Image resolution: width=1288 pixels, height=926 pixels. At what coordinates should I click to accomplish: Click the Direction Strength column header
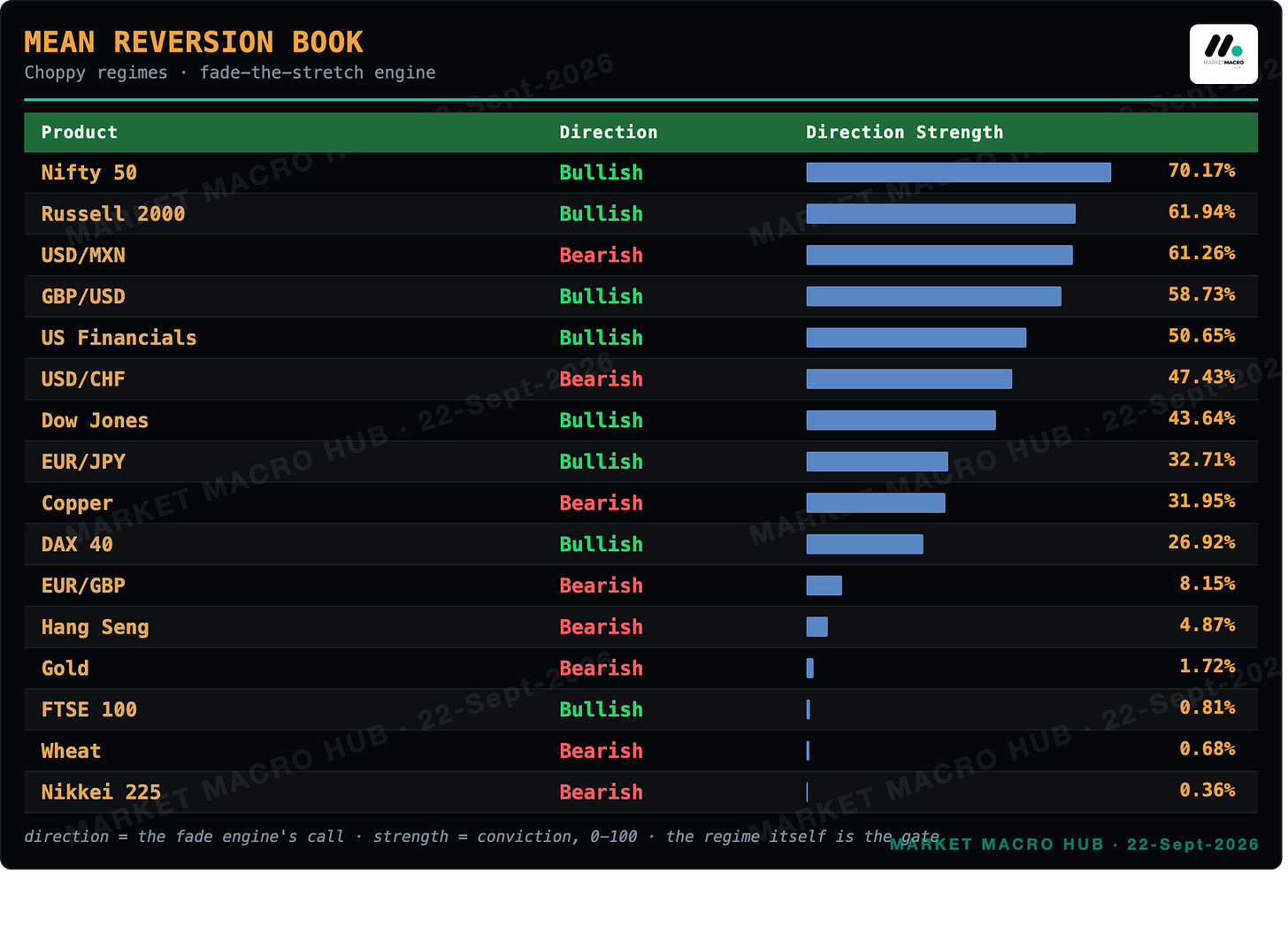tap(905, 133)
